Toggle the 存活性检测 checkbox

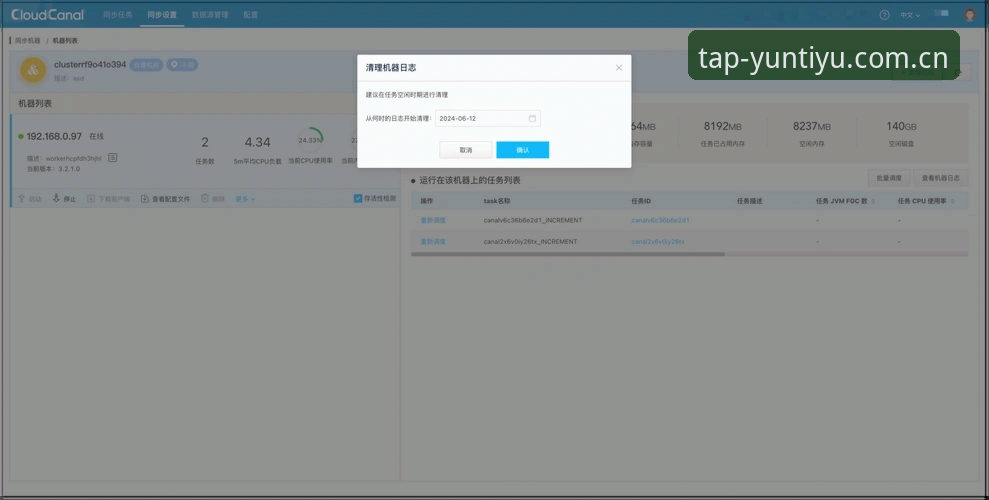click(358, 198)
